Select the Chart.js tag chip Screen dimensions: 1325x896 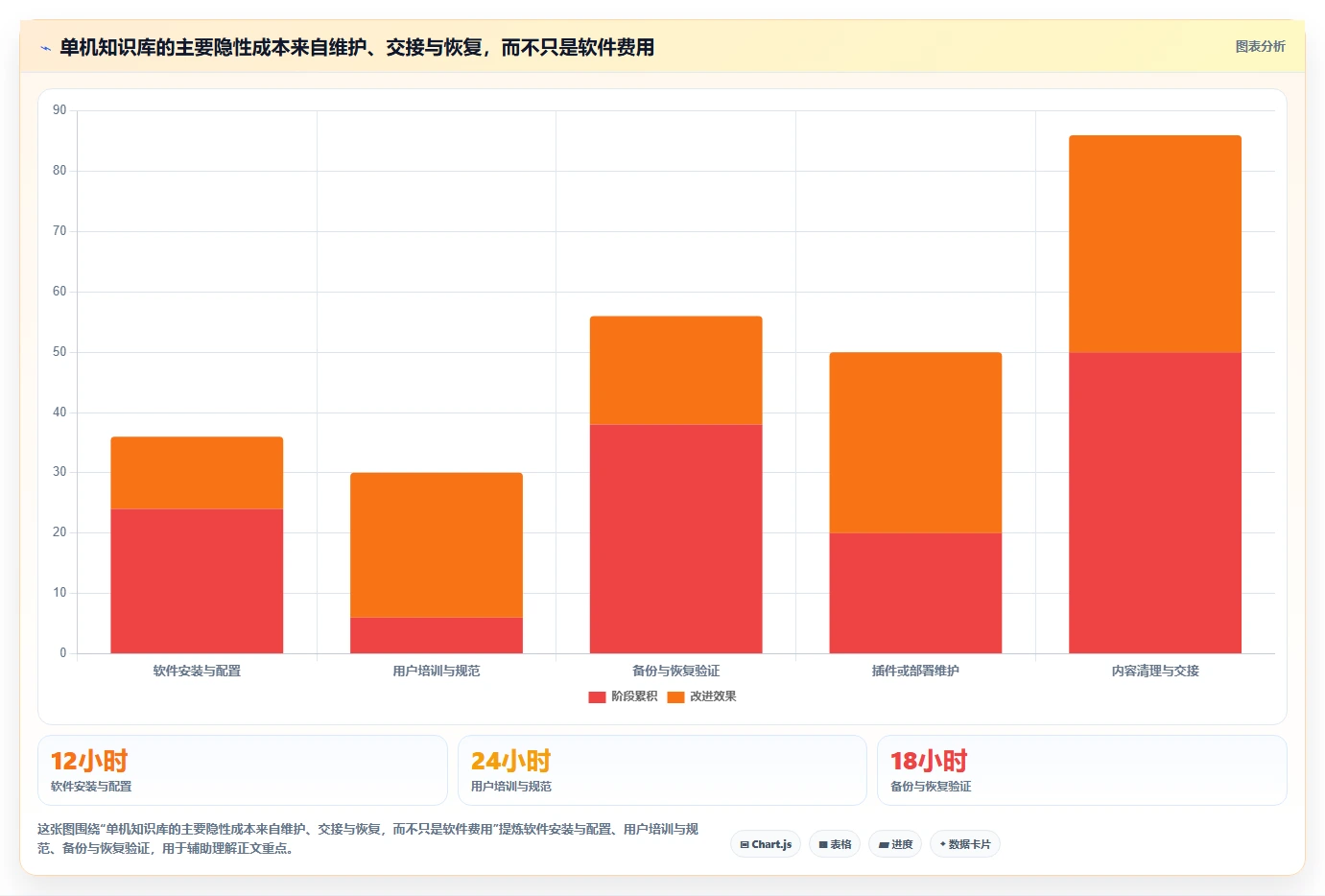click(x=766, y=844)
